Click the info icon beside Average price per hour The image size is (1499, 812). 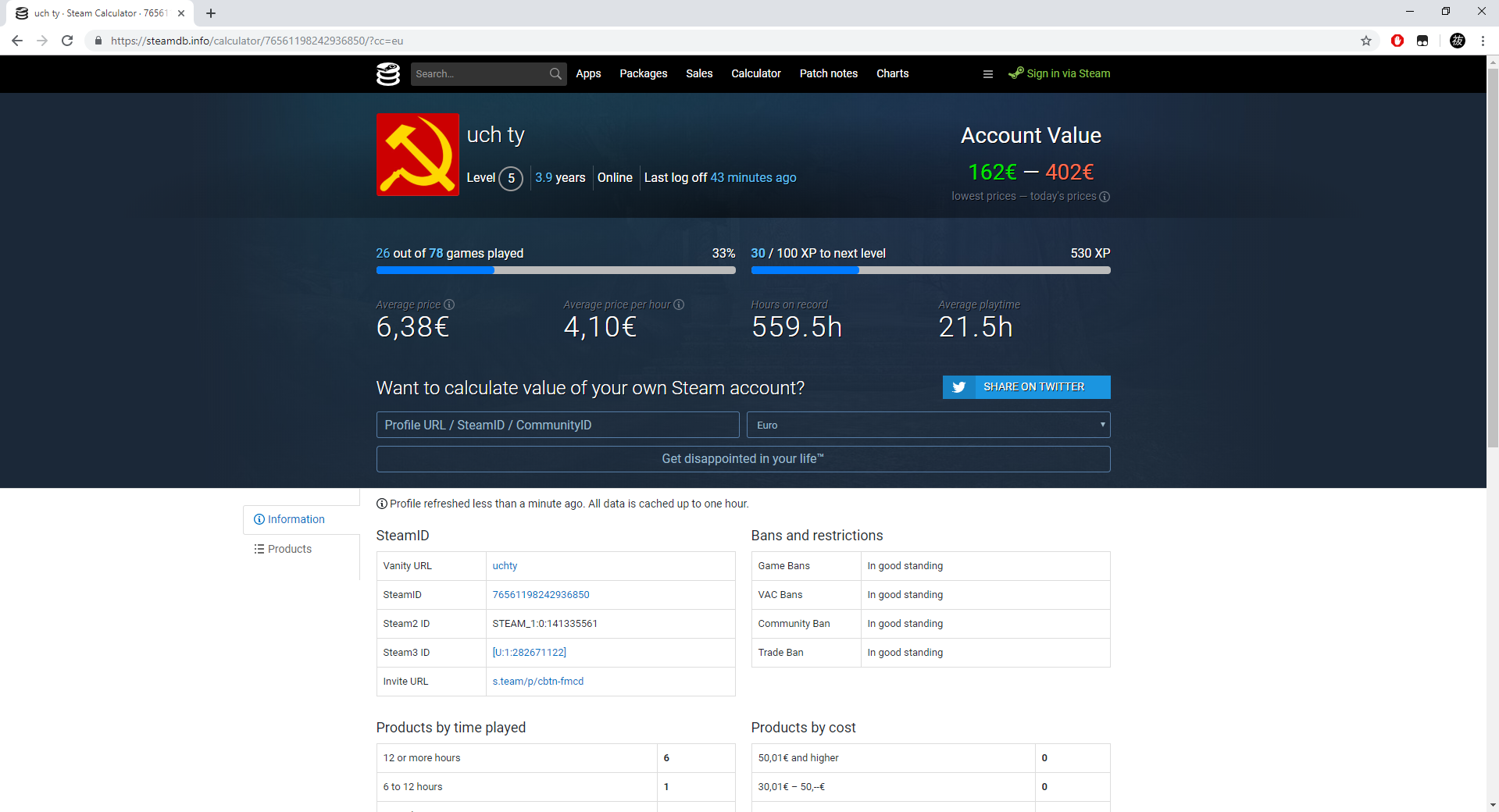679,304
